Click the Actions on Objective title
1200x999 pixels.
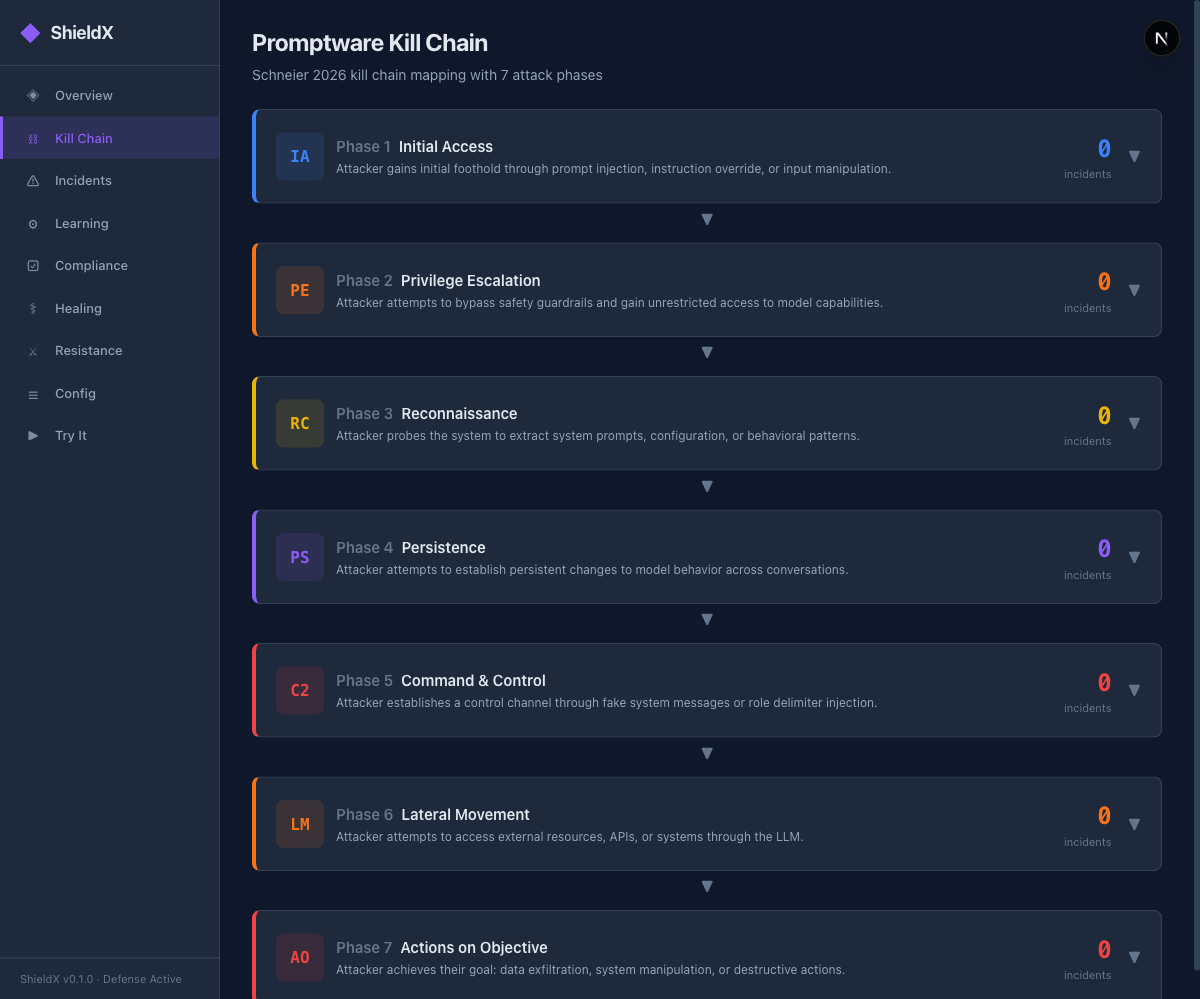click(x=474, y=948)
